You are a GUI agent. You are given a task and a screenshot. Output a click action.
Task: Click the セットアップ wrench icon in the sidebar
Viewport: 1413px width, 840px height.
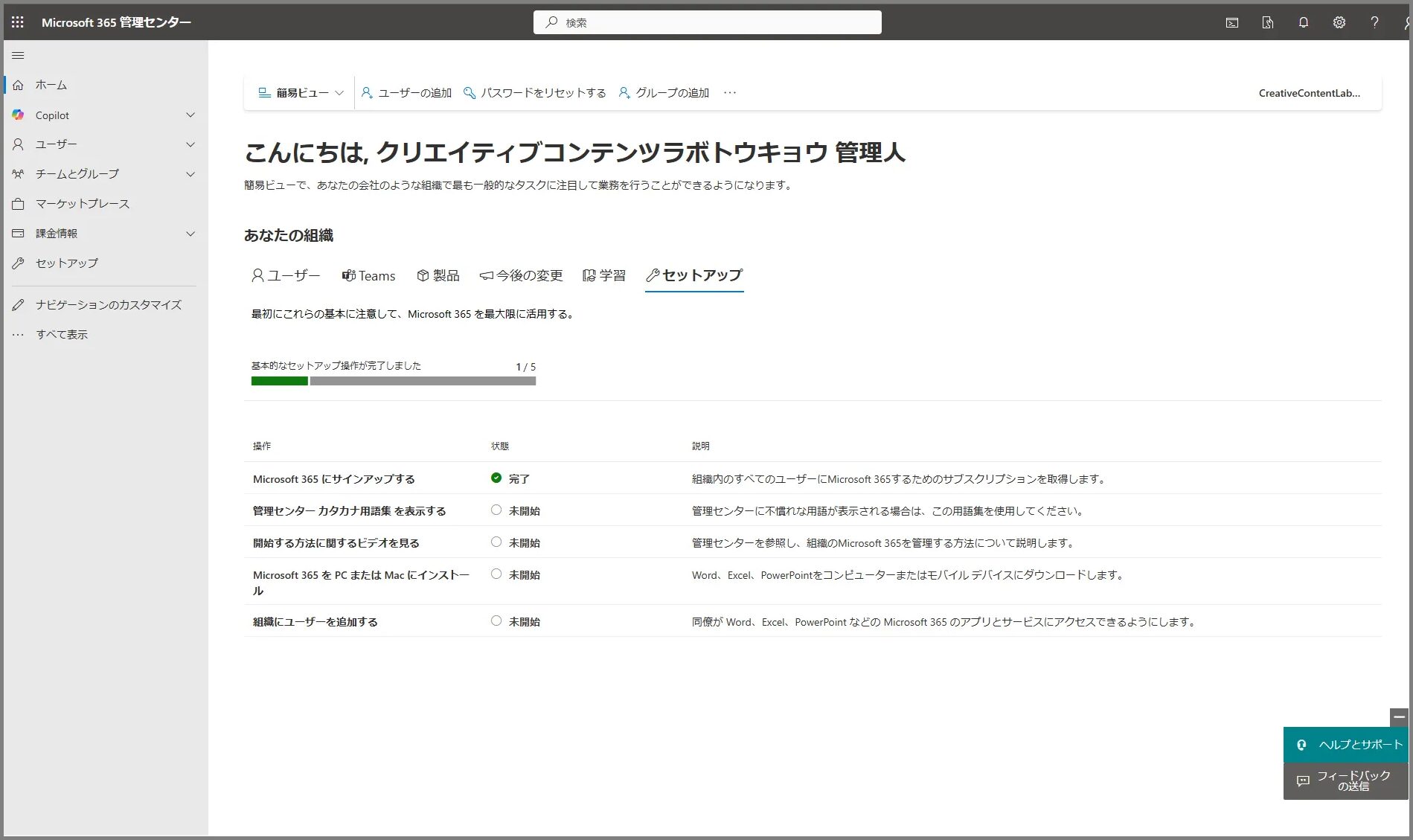click(x=19, y=263)
